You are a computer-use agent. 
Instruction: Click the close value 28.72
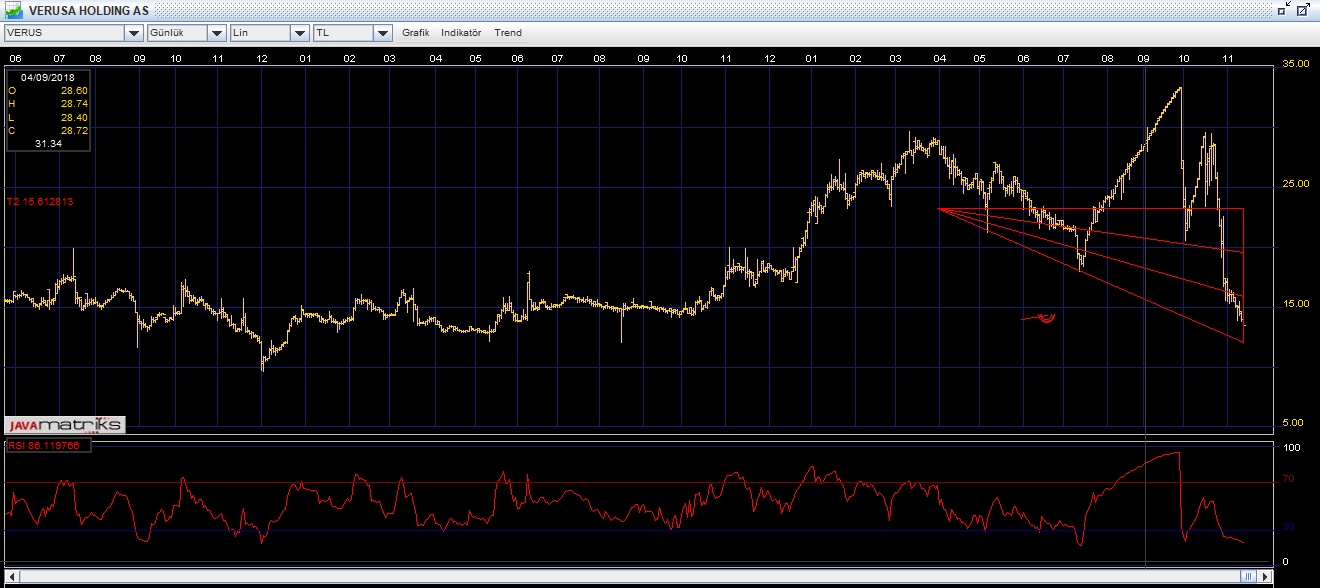click(74, 130)
